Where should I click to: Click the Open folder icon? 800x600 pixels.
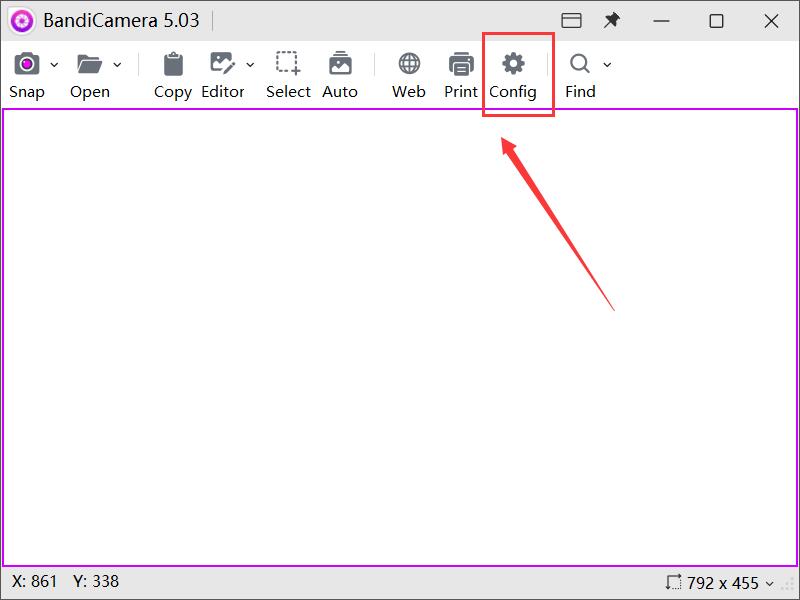click(x=90, y=65)
